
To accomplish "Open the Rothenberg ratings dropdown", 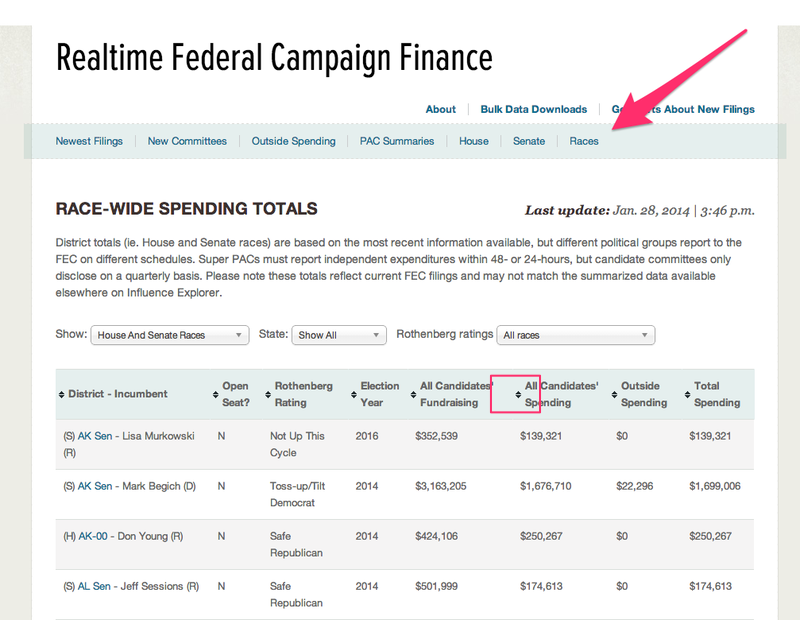I will coord(575,335).
